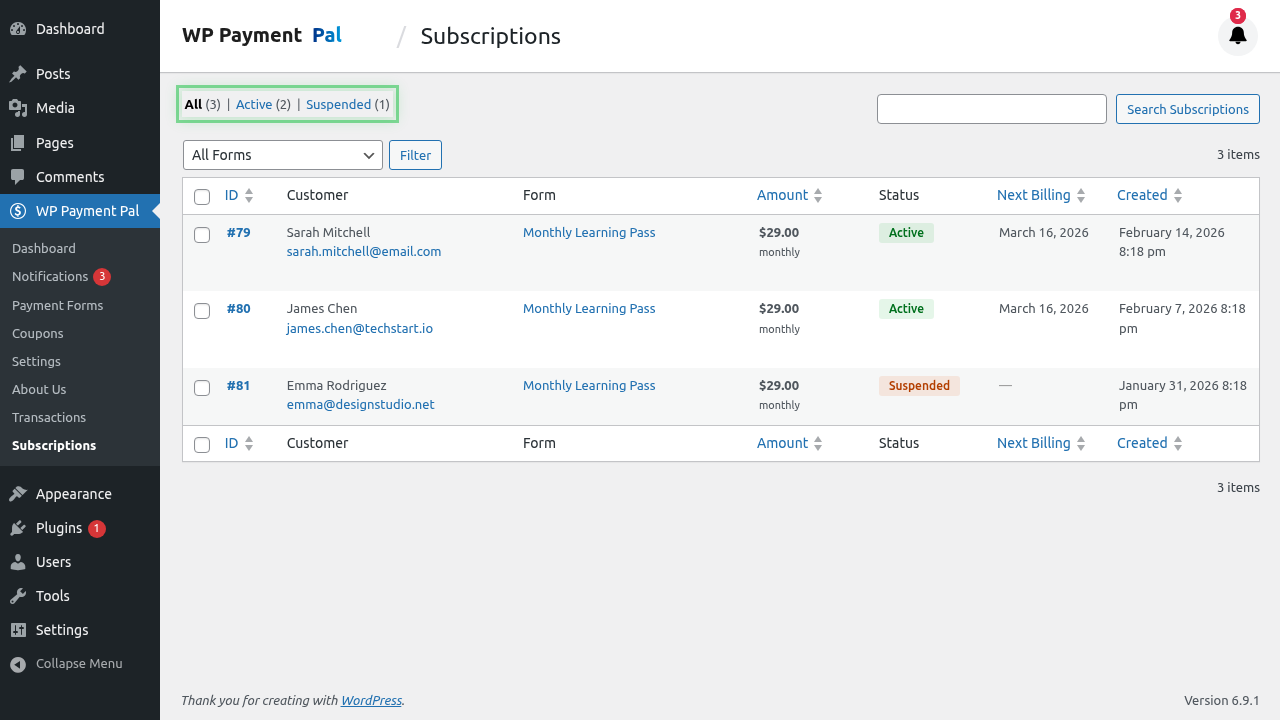The image size is (1280, 720).
Task: Click the Tools icon in the sidebar
Action: (x=16, y=595)
